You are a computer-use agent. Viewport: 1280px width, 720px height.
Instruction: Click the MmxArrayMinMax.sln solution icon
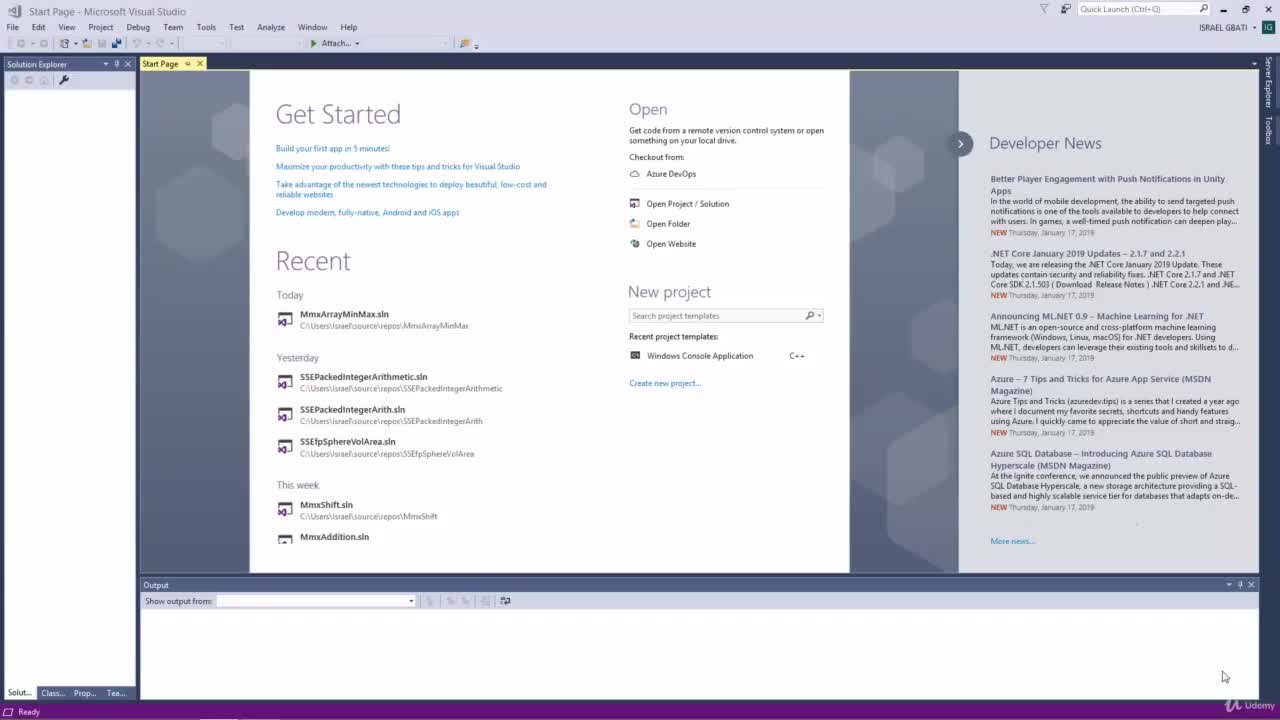pyautogui.click(x=285, y=320)
